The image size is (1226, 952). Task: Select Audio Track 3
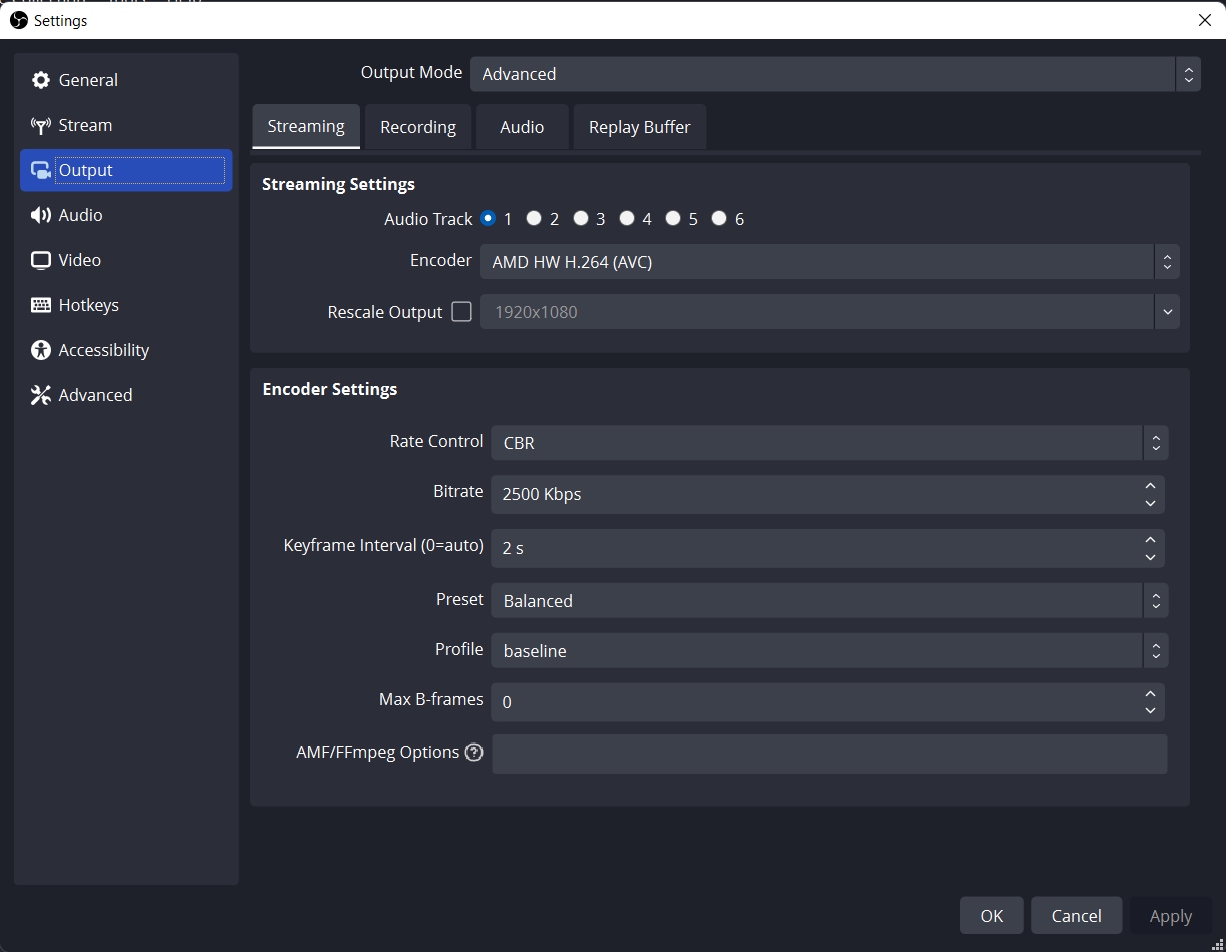(x=581, y=218)
